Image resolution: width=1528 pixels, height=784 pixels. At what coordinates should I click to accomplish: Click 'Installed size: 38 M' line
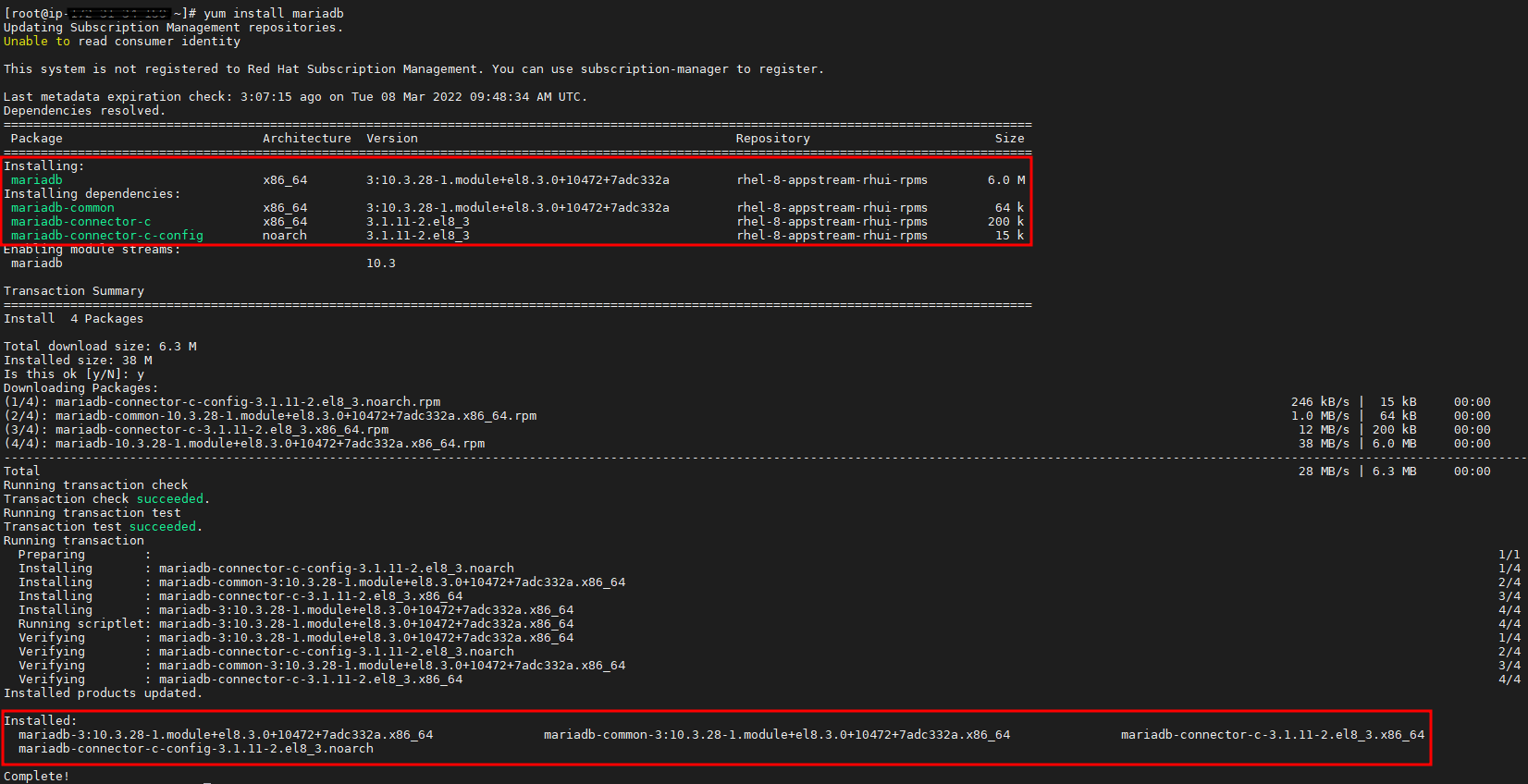point(78,360)
